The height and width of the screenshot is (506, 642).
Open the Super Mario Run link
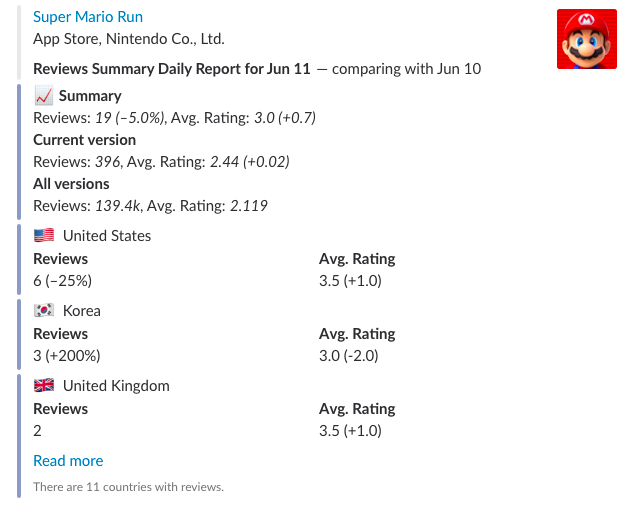88,17
